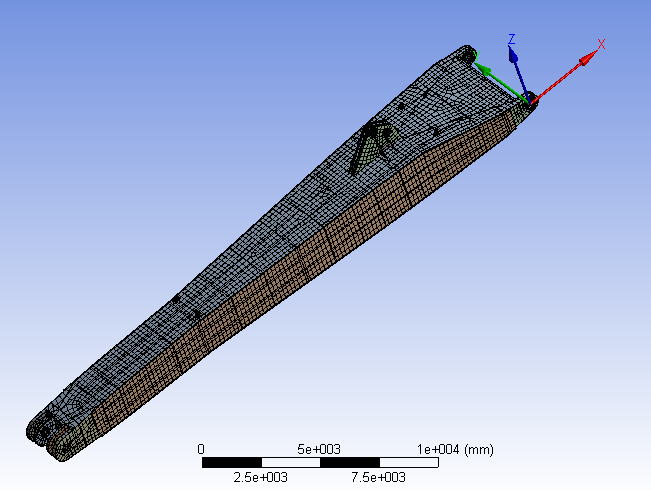The image size is (651, 490).
Task: Click the red X axis label
Action: pos(601,44)
